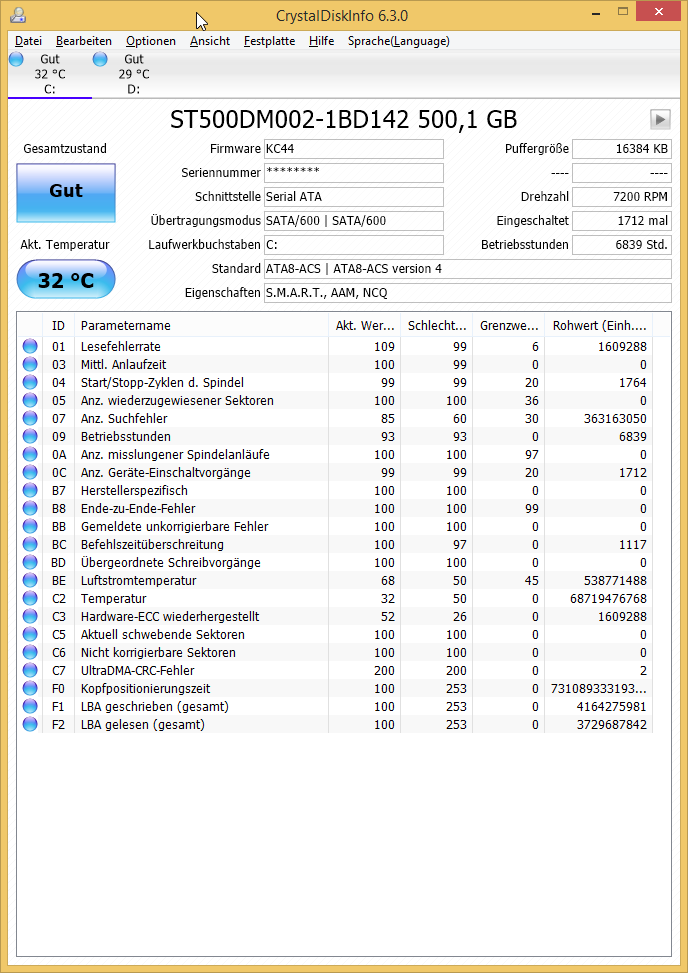Open the Optionen menu
Viewport: 688px width, 973px height.
click(x=151, y=41)
